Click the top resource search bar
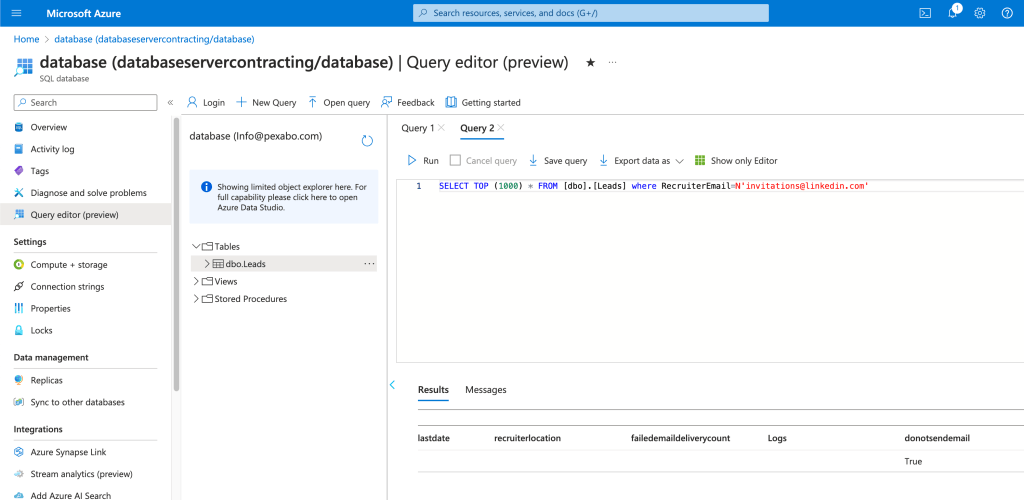 (x=591, y=13)
